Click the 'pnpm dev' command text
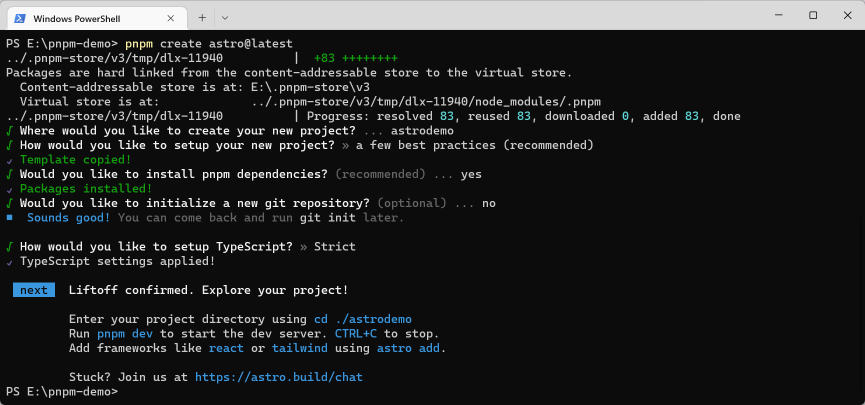Screen dimensions: 865x405 [x=125, y=334]
